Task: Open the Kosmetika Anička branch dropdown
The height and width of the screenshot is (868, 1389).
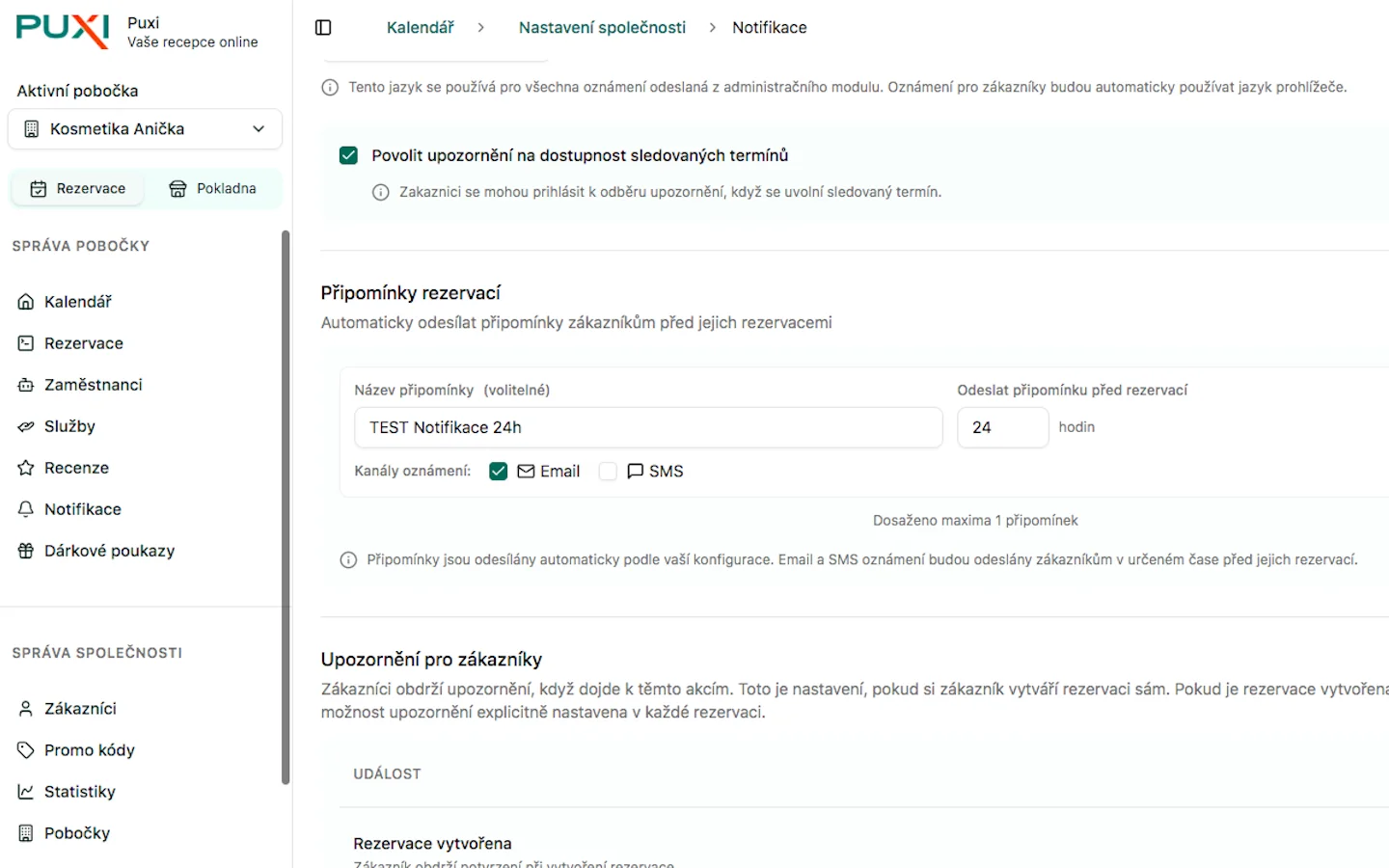Action: tap(145, 129)
